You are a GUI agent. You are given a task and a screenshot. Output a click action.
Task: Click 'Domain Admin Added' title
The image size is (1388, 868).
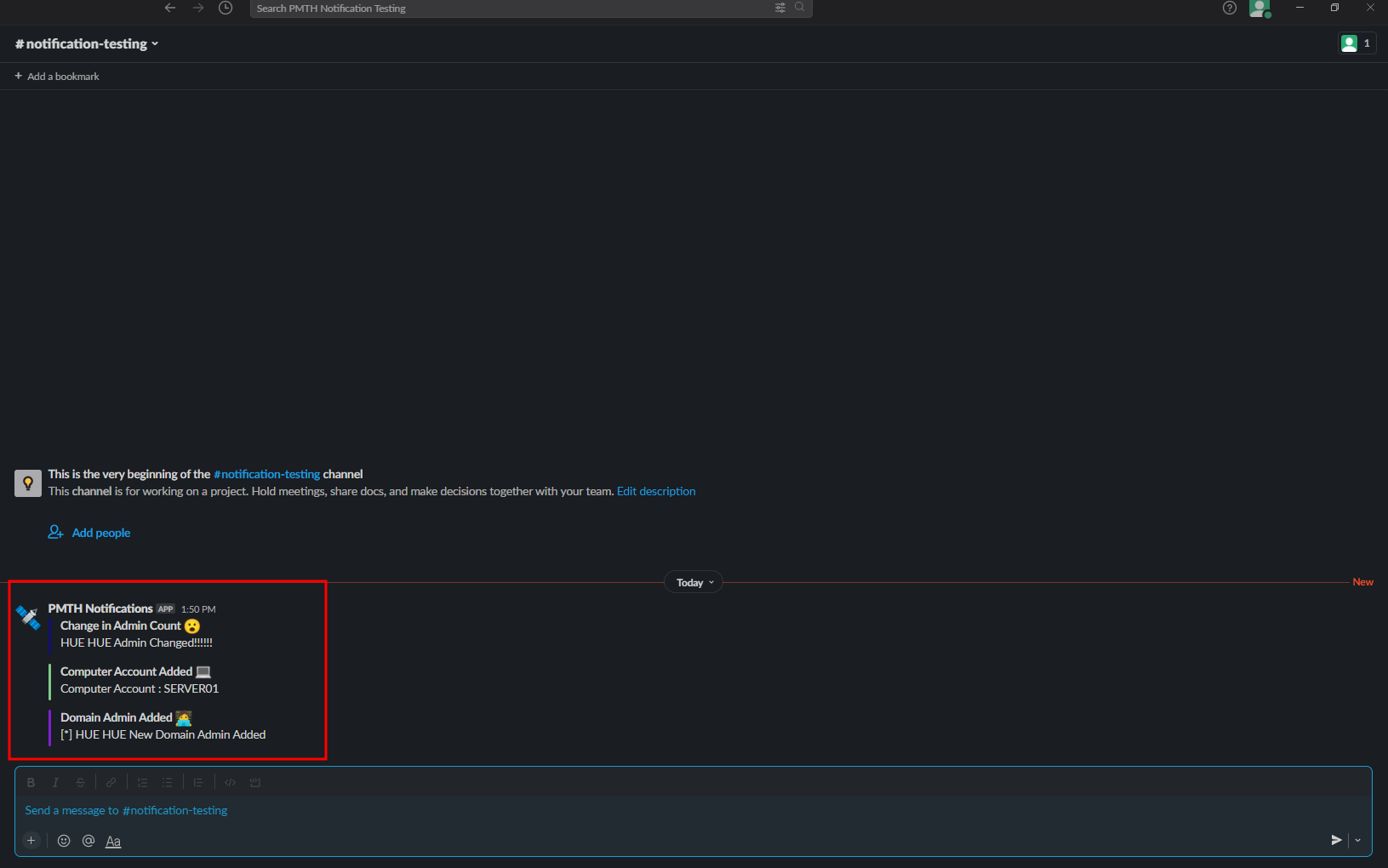tap(117, 717)
